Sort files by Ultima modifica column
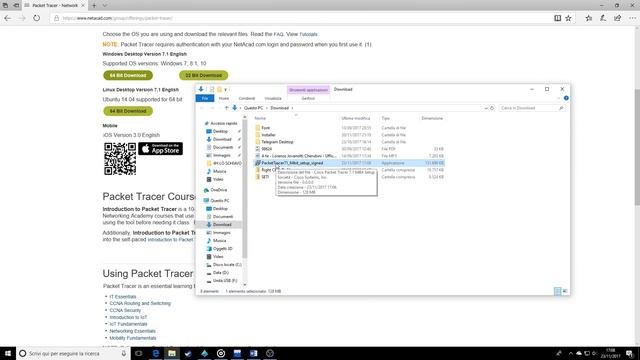The image size is (640, 360). (356, 118)
